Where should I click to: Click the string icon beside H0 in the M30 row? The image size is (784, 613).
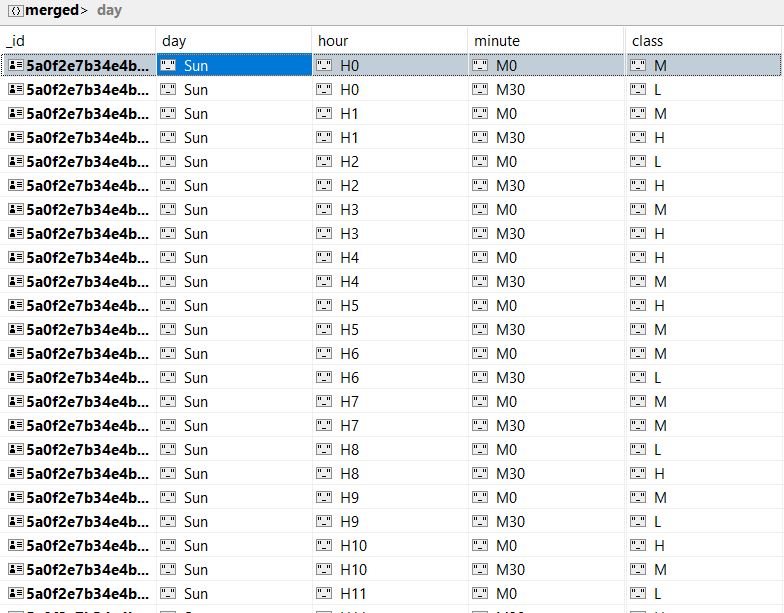[324, 89]
